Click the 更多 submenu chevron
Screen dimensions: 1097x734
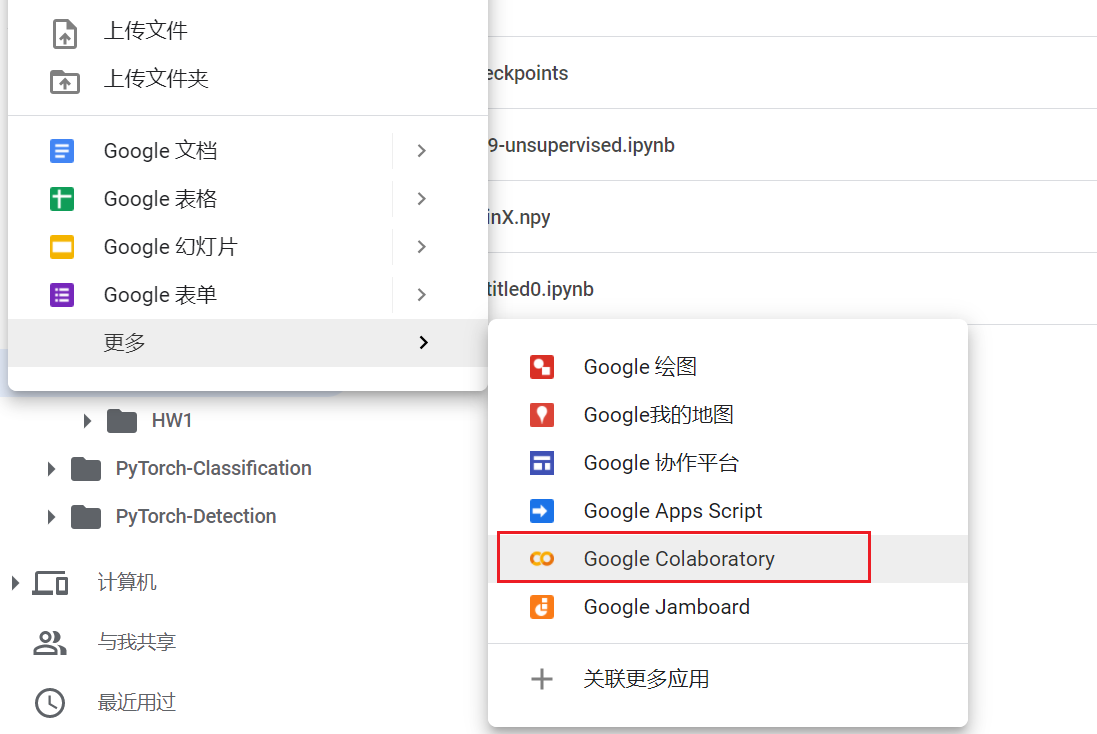click(x=423, y=342)
